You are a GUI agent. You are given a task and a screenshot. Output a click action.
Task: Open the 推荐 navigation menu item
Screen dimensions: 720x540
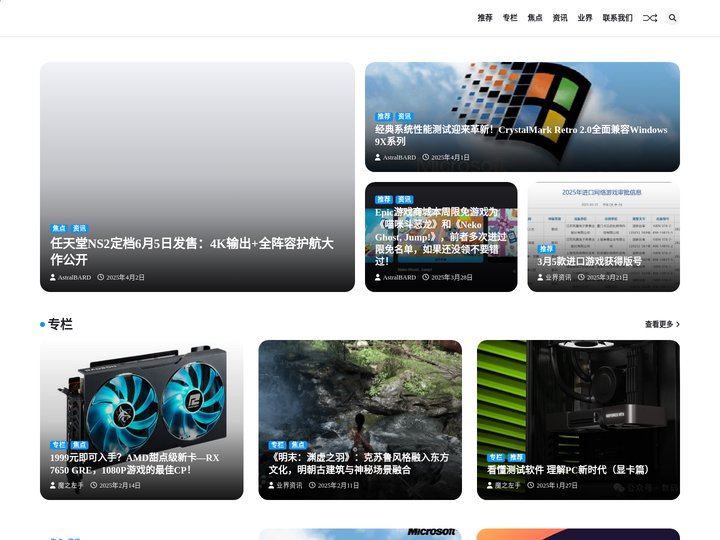click(485, 18)
